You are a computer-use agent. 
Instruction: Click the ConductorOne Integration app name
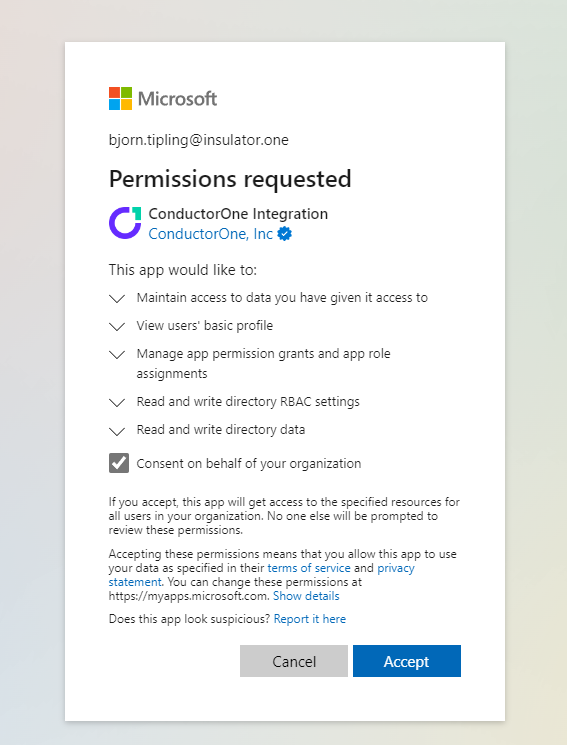(238, 214)
